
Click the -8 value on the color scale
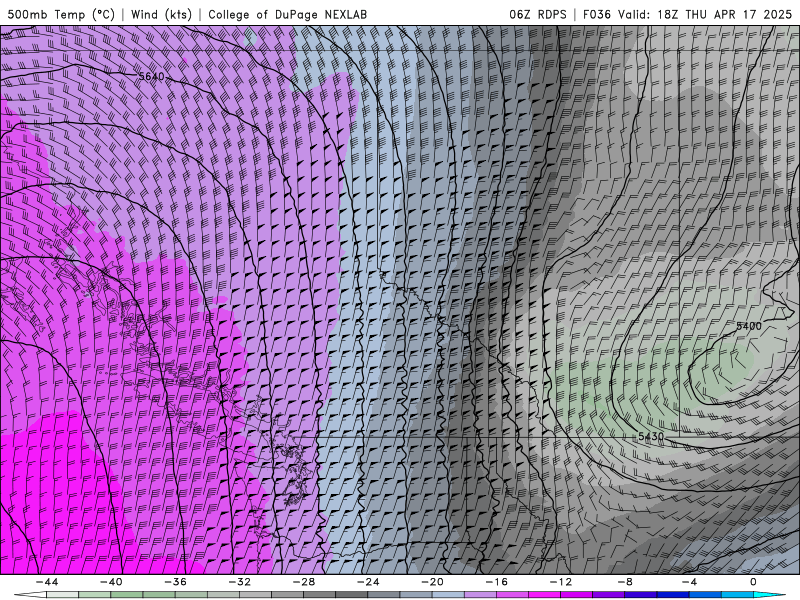click(626, 582)
